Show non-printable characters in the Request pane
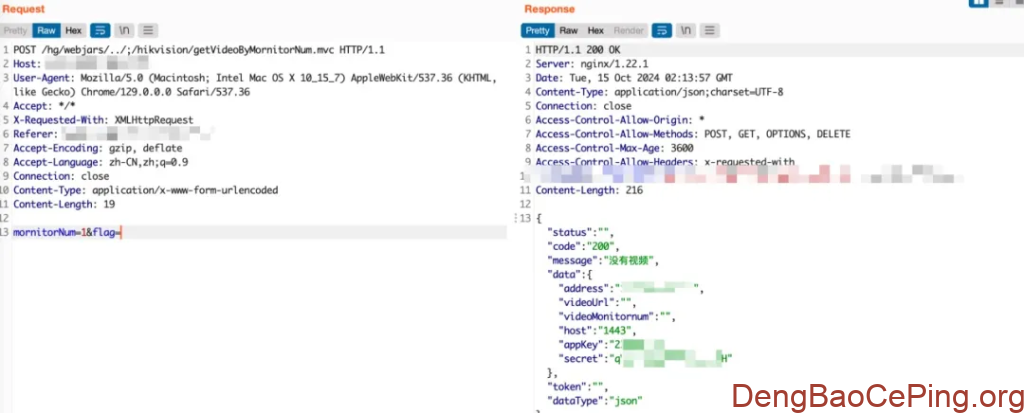This screenshot has height=413, width=1024. coord(125,31)
